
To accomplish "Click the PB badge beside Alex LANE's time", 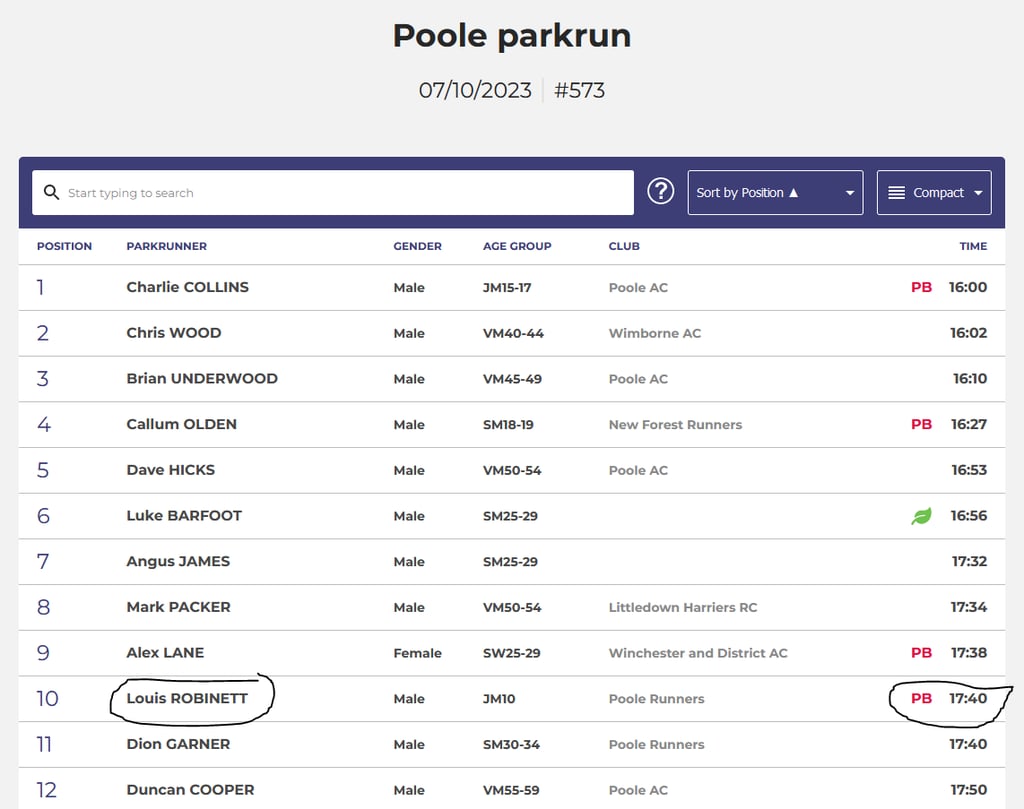I will tap(920, 652).
